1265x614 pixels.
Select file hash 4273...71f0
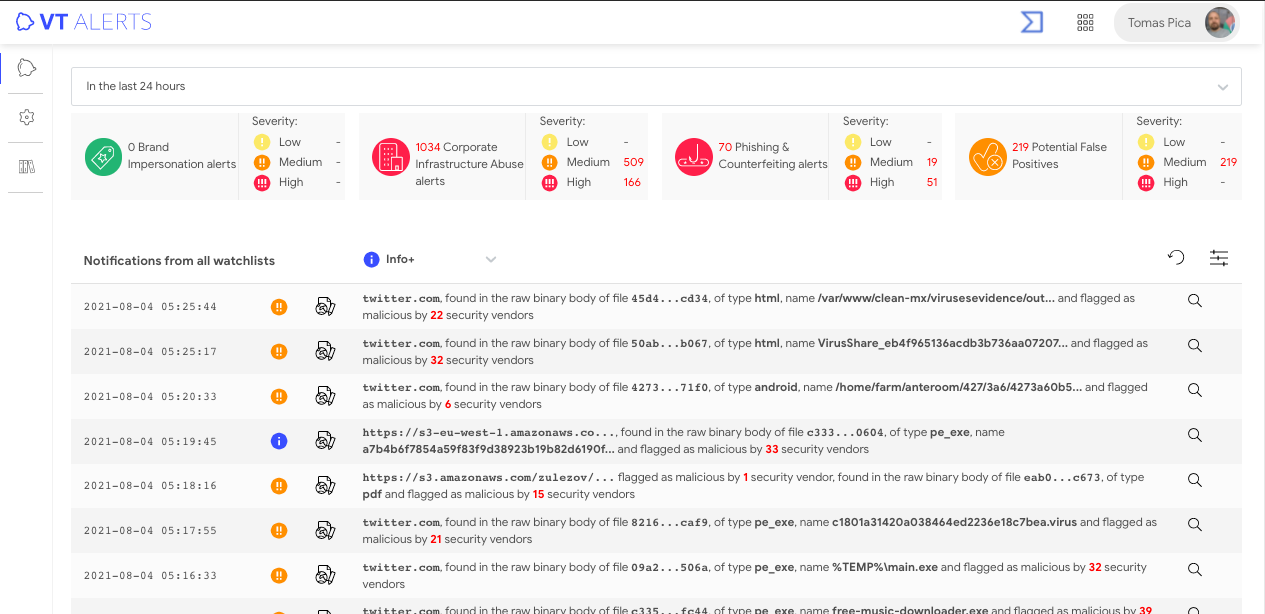pyautogui.click(x=670, y=387)
